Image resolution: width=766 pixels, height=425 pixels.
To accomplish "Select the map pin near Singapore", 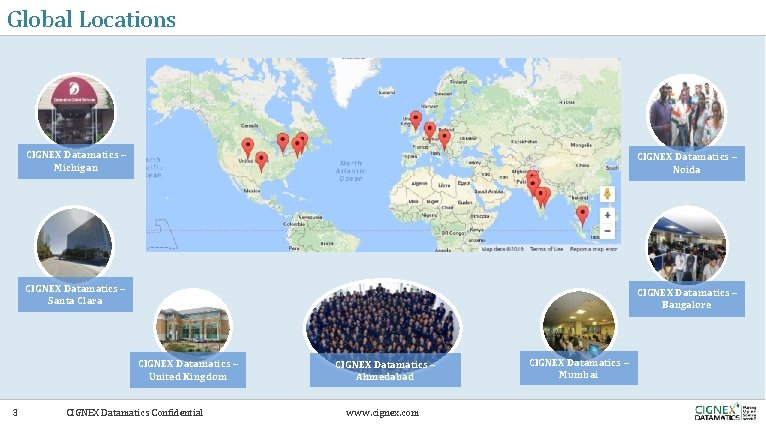I will [x=582, y=215].
